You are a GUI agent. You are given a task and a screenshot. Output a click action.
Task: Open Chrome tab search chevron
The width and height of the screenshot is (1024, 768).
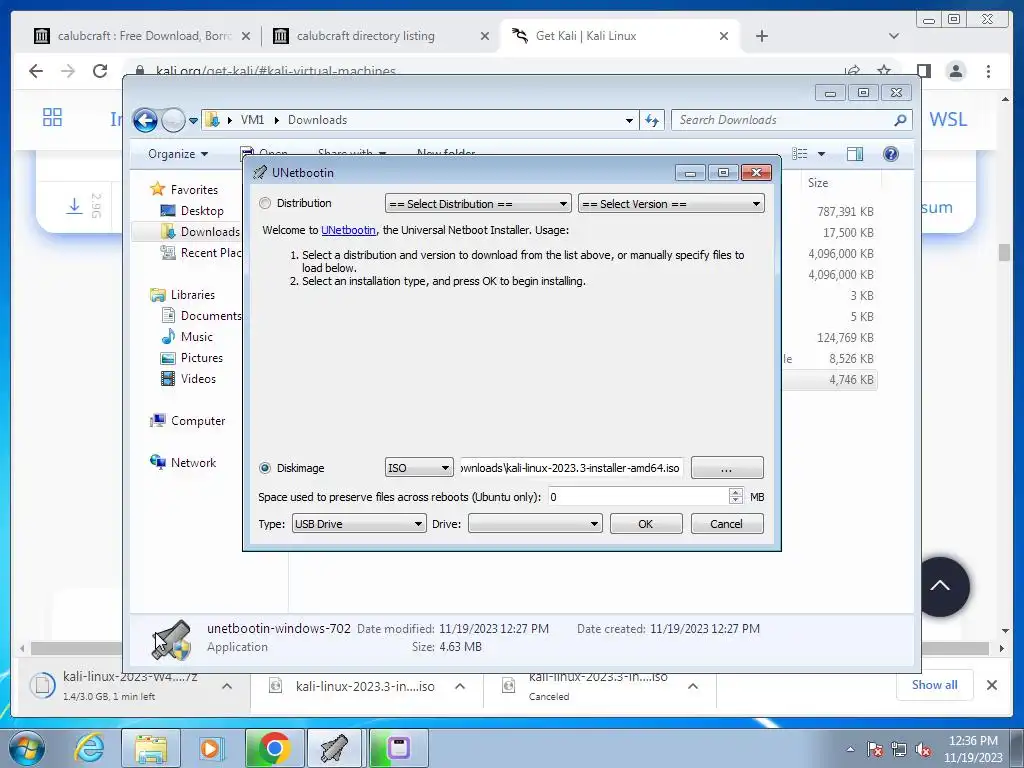[894, 36]
